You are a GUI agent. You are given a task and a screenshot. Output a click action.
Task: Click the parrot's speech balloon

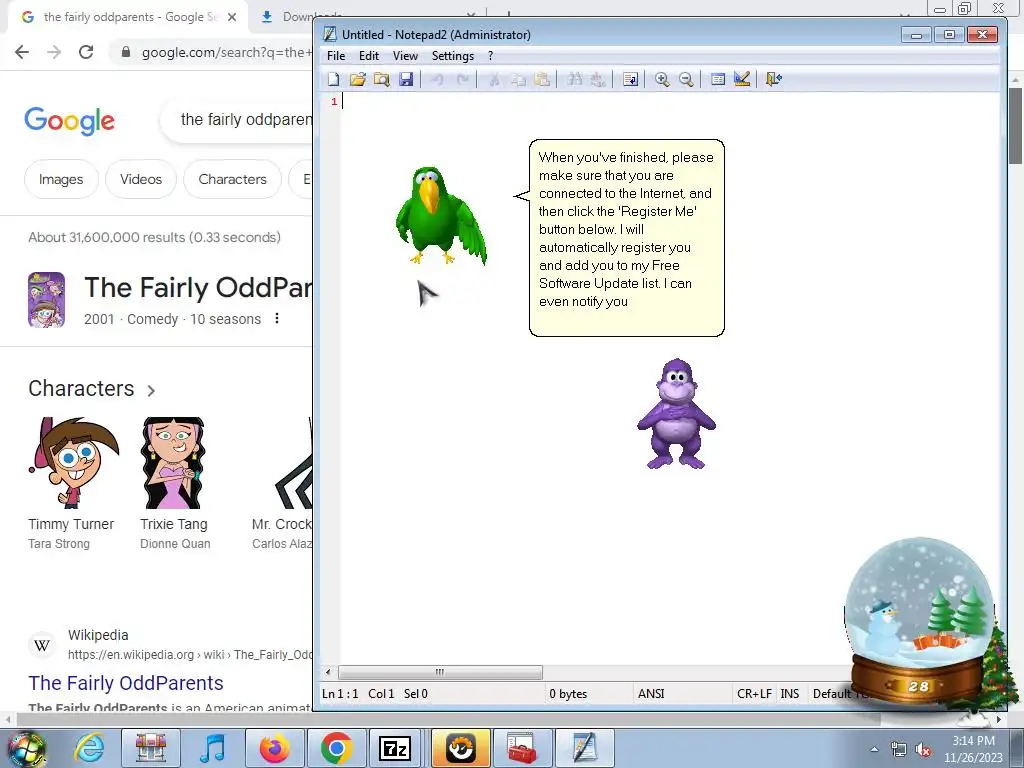[x=626, y=238]
